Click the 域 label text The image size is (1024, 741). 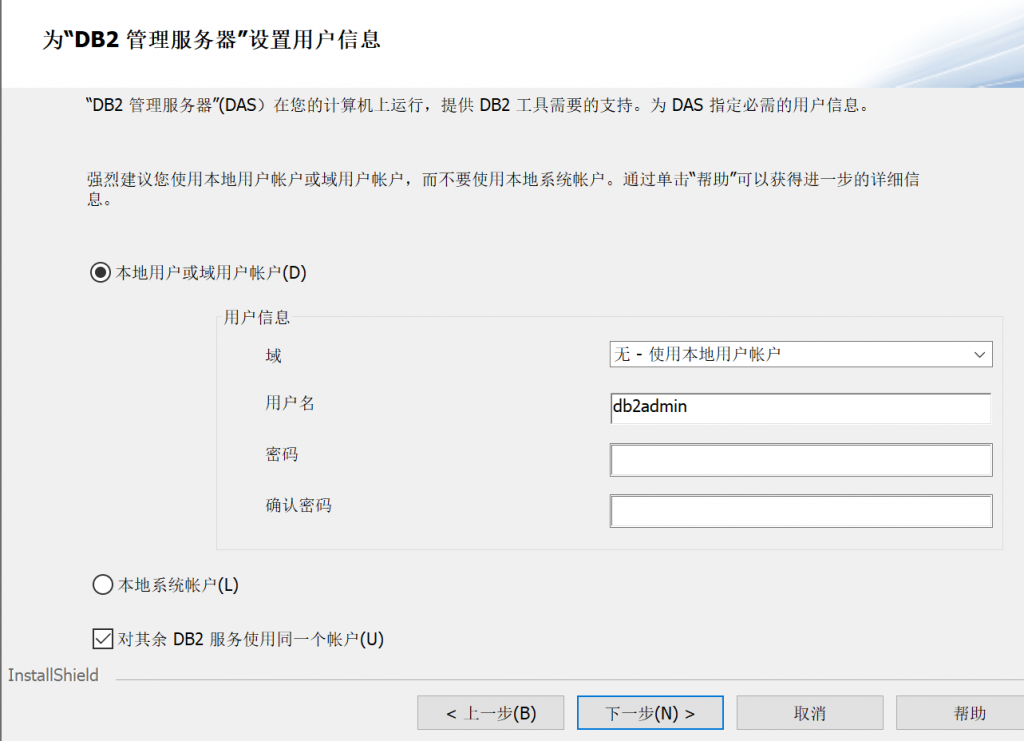tap(273, 356)
